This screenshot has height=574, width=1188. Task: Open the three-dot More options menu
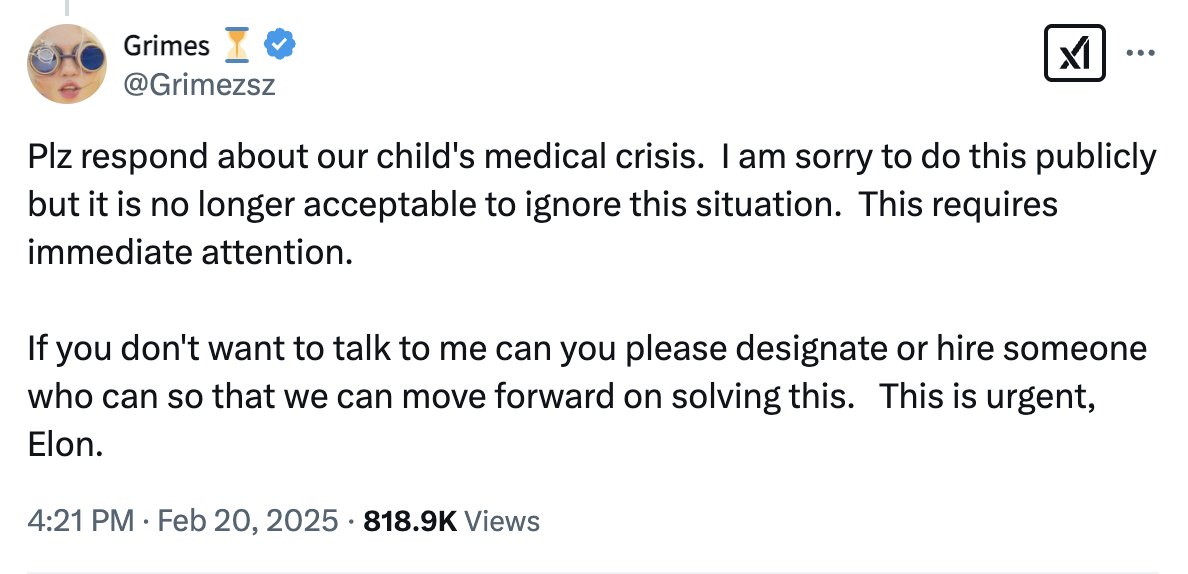point(1140,52)
